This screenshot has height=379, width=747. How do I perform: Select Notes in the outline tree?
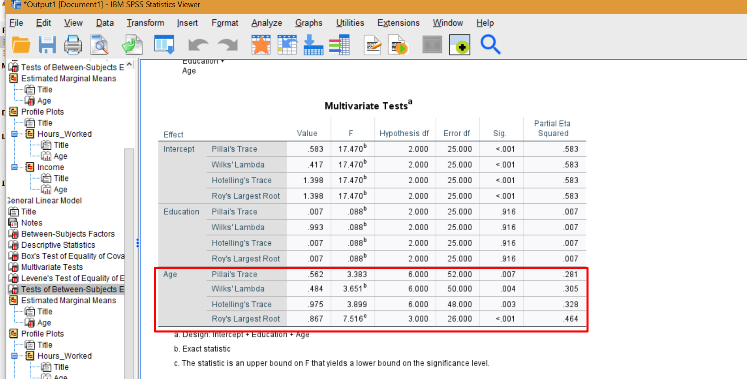pyautogui.click(x=31, y=223)
